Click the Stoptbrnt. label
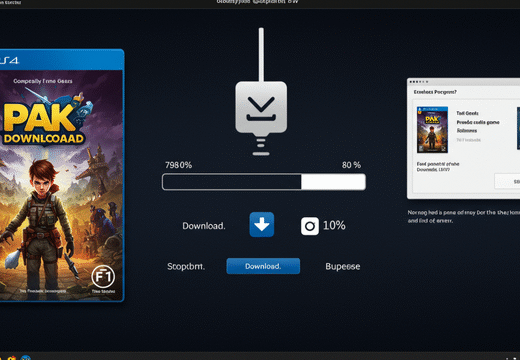Screen dimensions: 520x360 point(186,266)
